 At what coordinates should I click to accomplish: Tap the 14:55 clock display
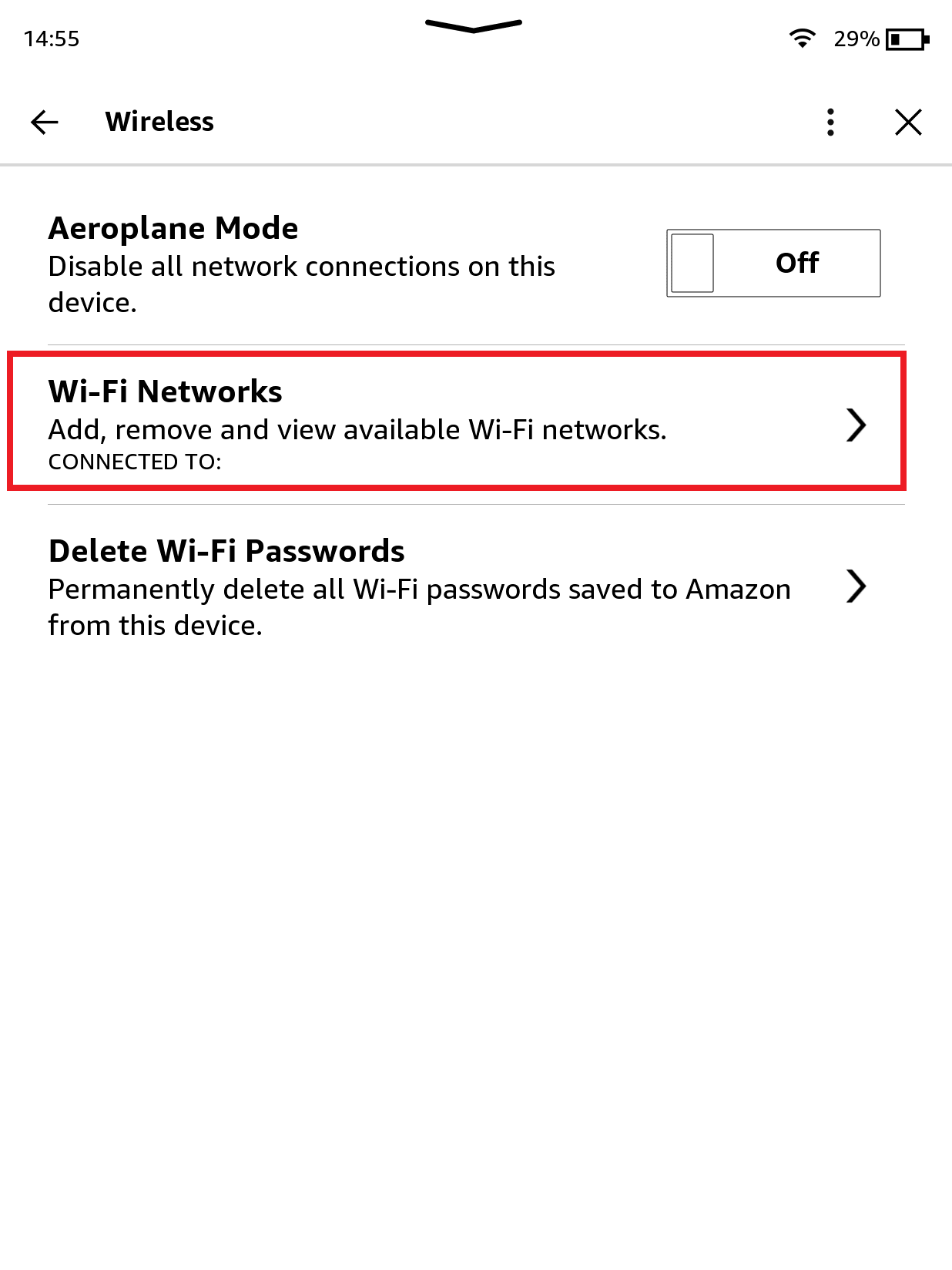point(51,38)
